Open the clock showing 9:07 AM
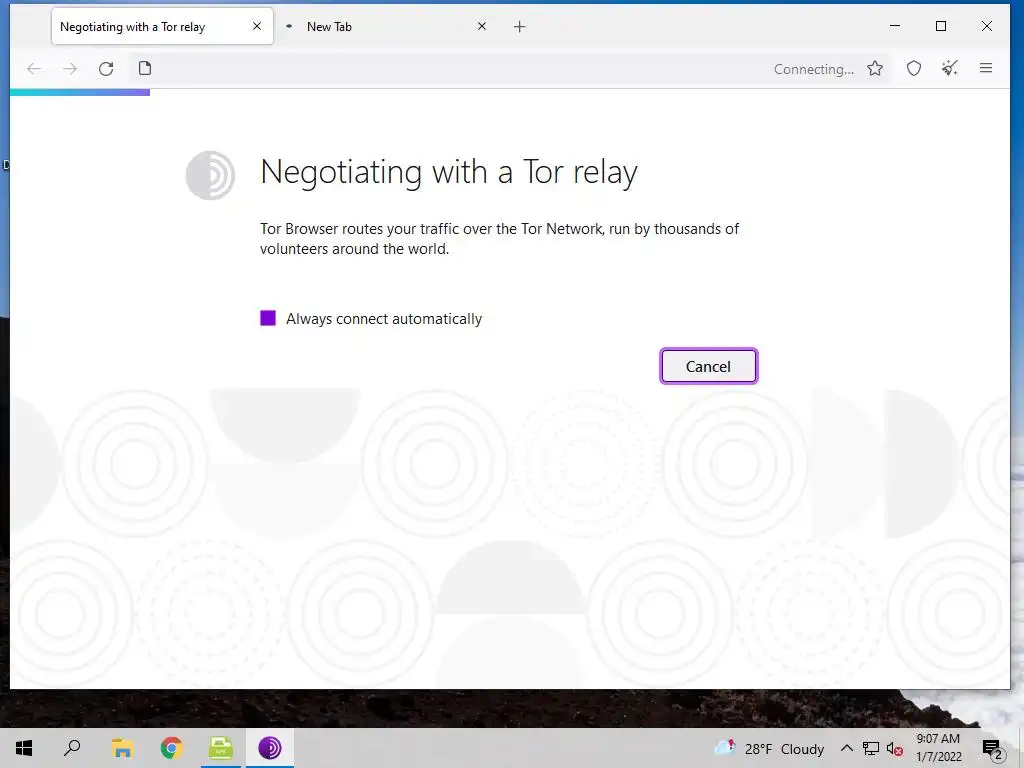Viewport: 1024px width, 768px height. pyautogui.click(x=938, y=748)
